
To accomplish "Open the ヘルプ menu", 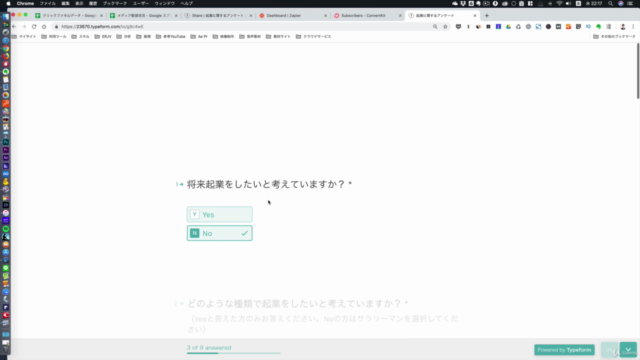I will (187, 3).
